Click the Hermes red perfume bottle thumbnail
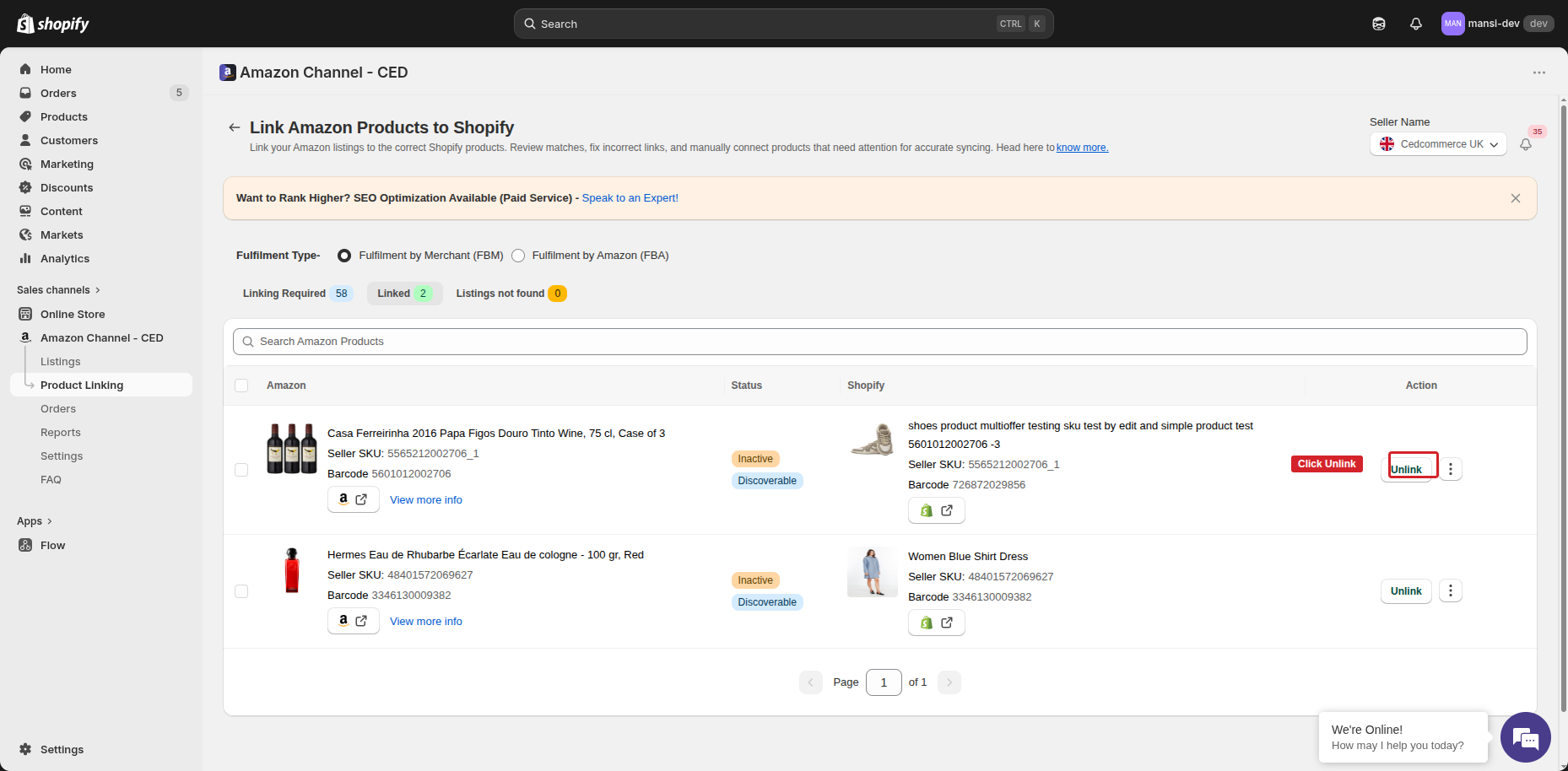Screen dimensions: 1568x771 point(292,570)
